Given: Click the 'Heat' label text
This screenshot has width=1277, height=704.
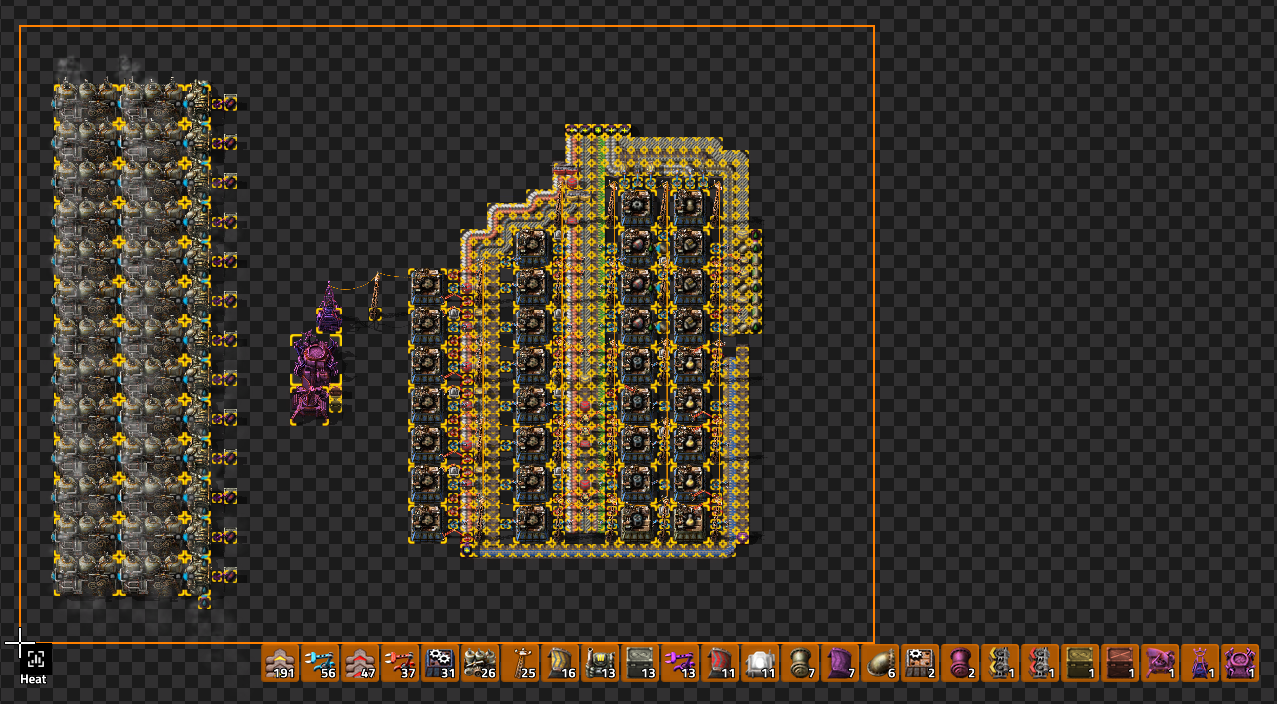Looking at the screenshot, I should point(34,679).
